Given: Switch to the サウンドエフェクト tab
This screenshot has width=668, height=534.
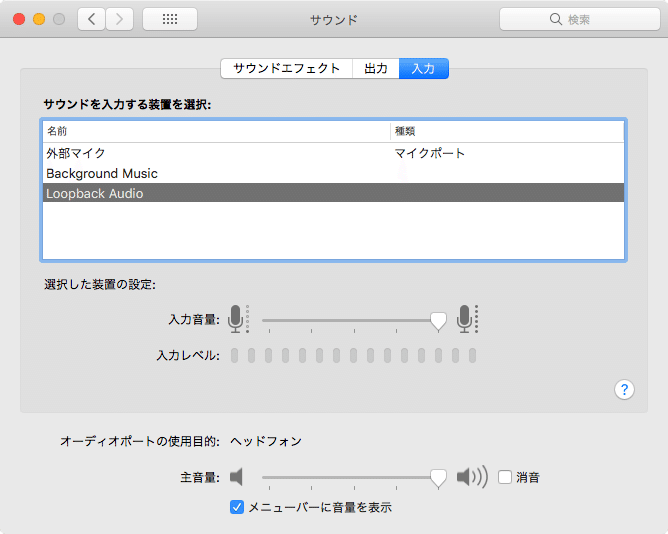Looking at the screenshot, I should click(287, 69).
